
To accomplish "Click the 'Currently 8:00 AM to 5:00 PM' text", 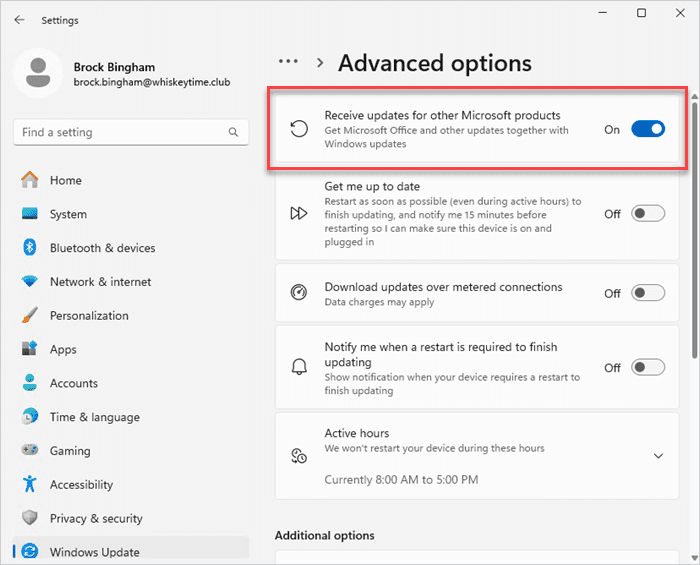I will pyautogui.click(x=401, y=479).
